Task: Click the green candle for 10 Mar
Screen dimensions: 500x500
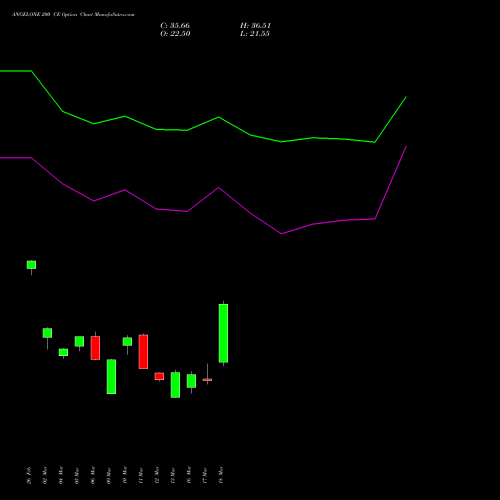Action: (127, 342)
